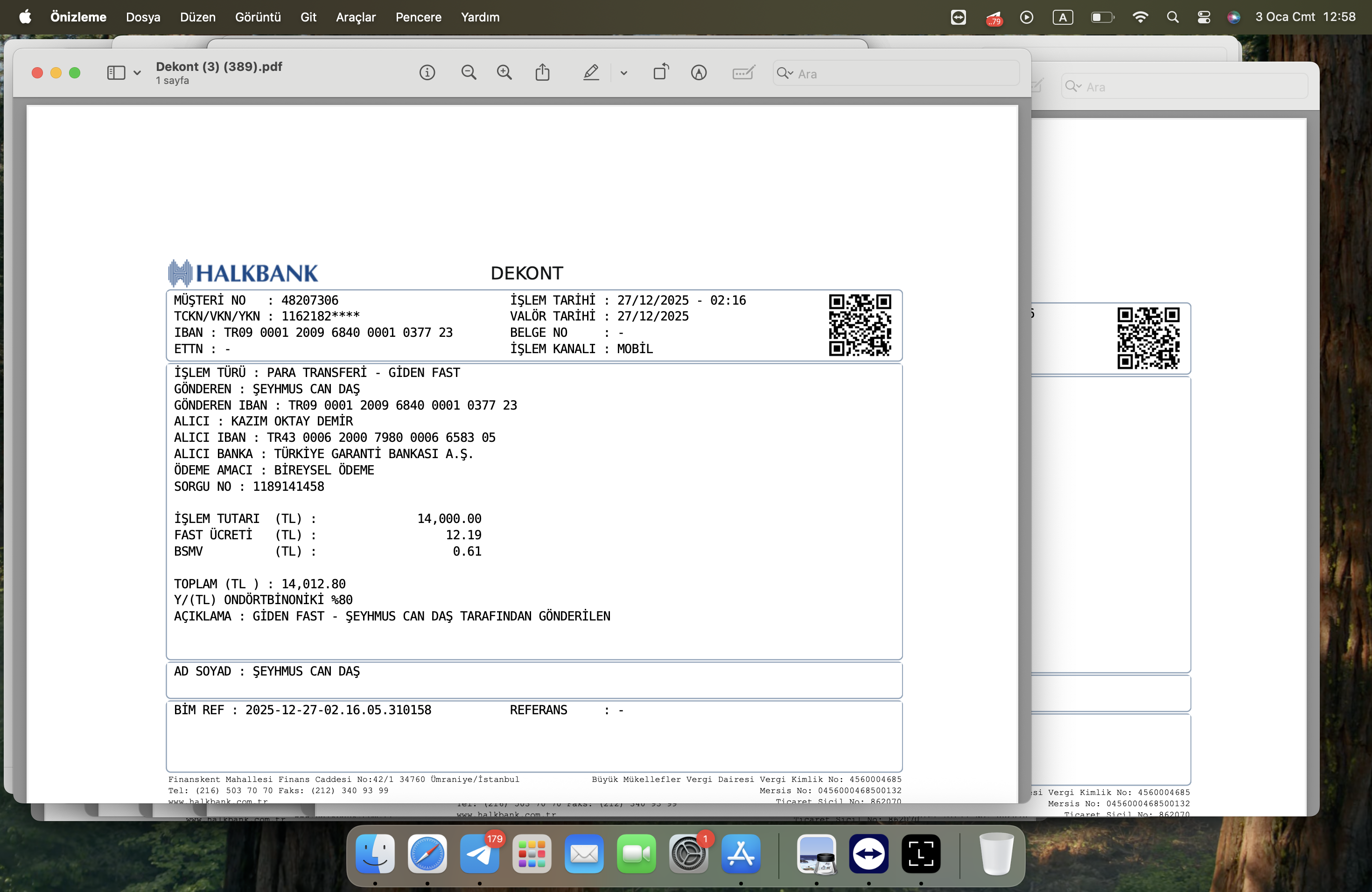Open Telegram with 179 unread badge
The height and width of the screenshot is (892, 1372).
[x=480, y=853]
